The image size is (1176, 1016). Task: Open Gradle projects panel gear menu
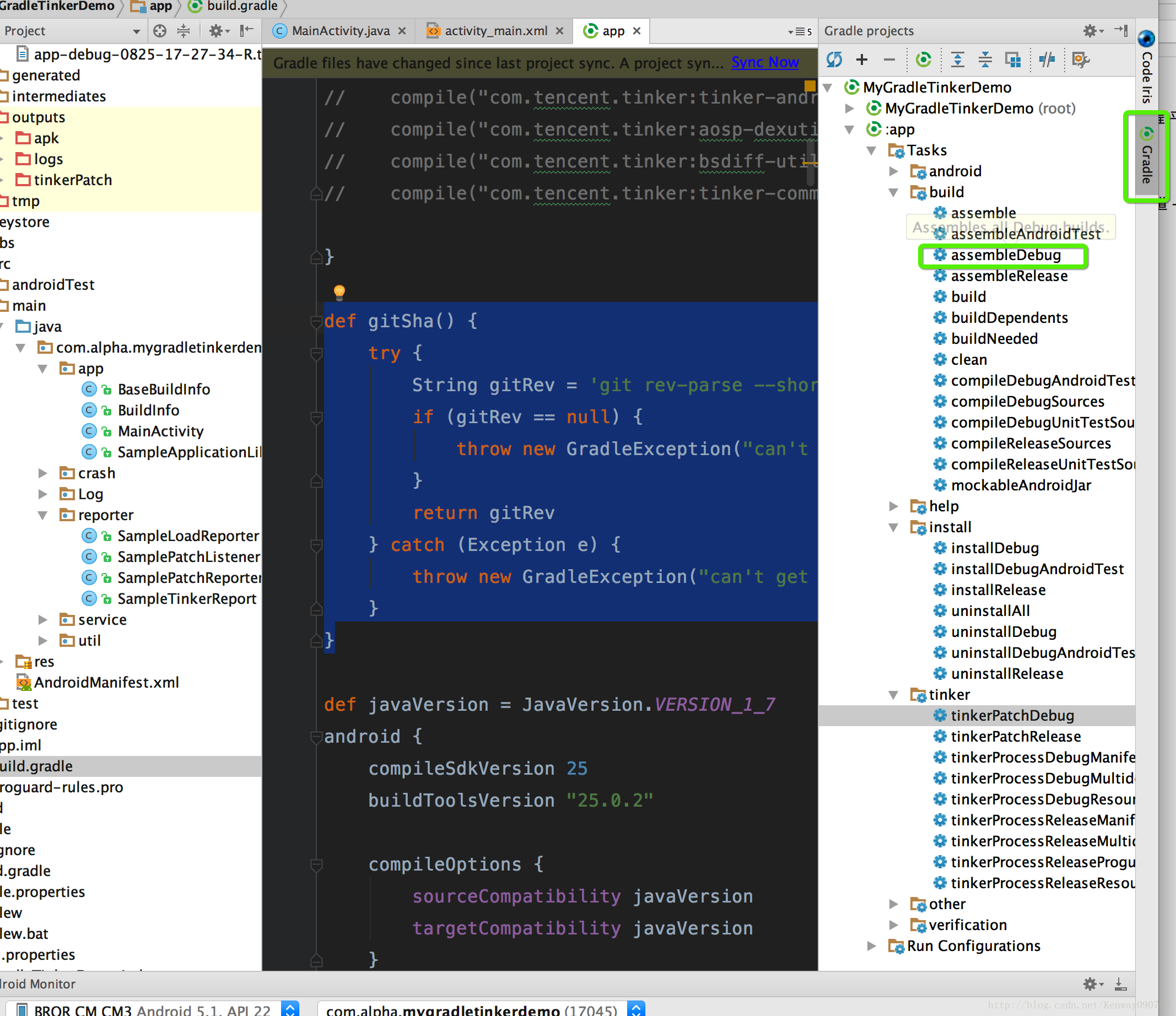pyautogui.click(x=1093, y=31)
